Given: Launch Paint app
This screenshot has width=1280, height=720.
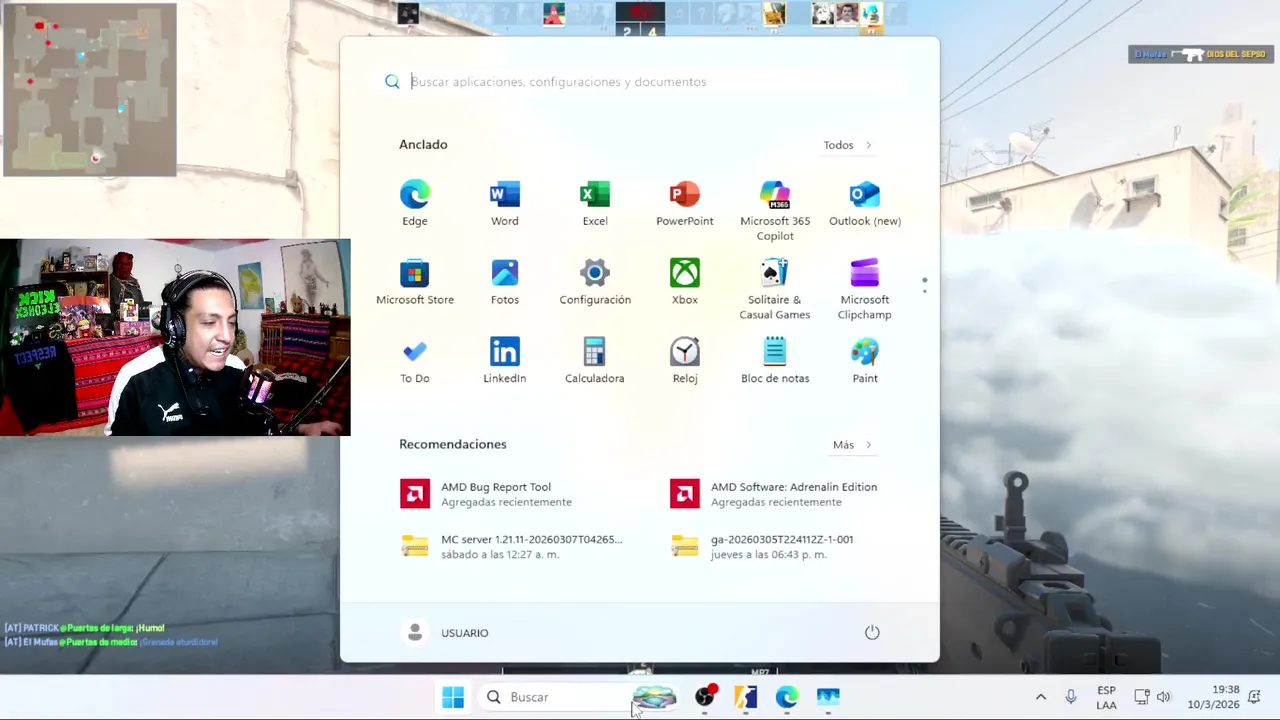Looking at the screenshot, I should click(x=865, y=361).
